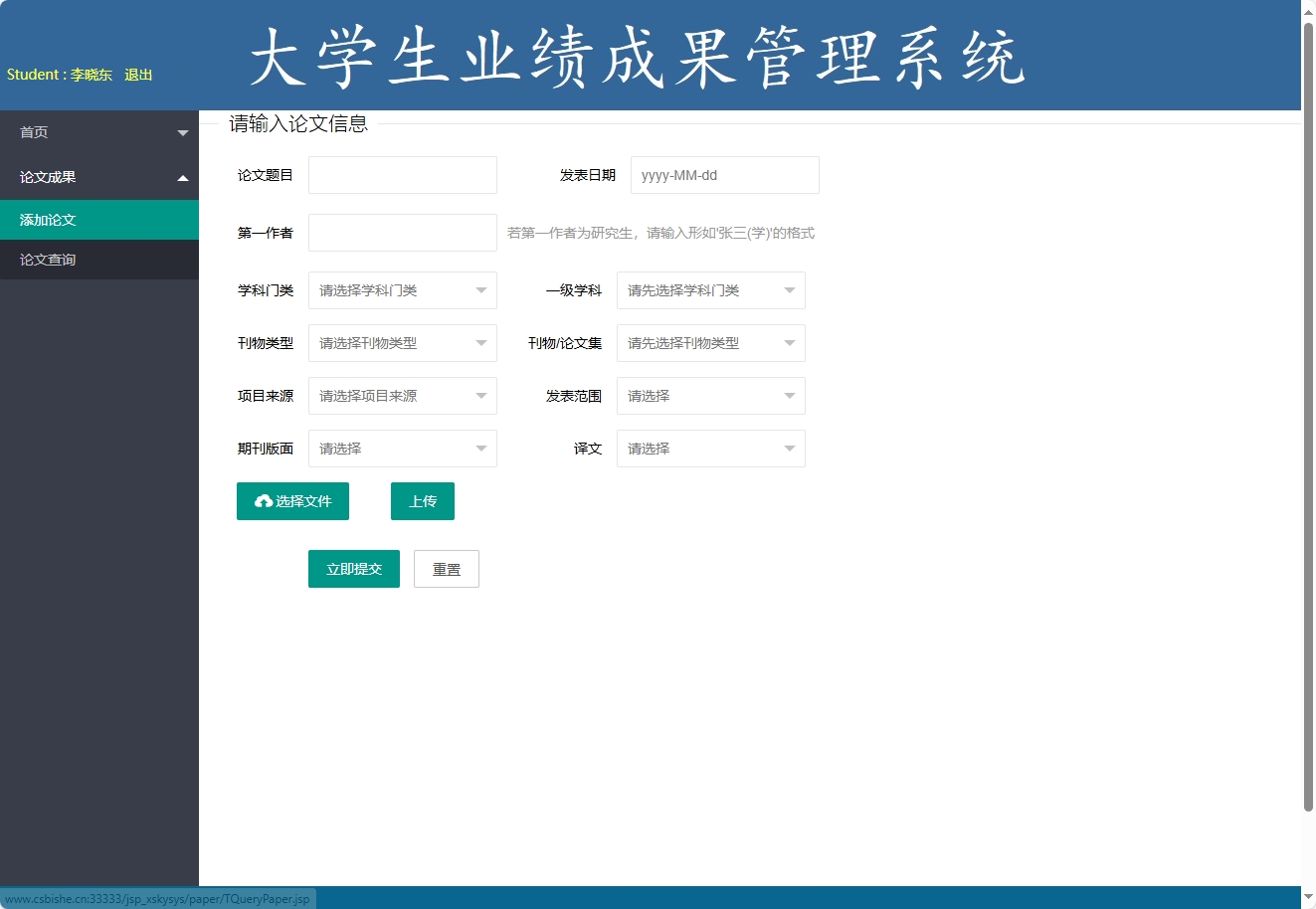Viewport: 1316px width, 909px height.
Task: Click the 论文题目 input field
Action: pos(402,175)
